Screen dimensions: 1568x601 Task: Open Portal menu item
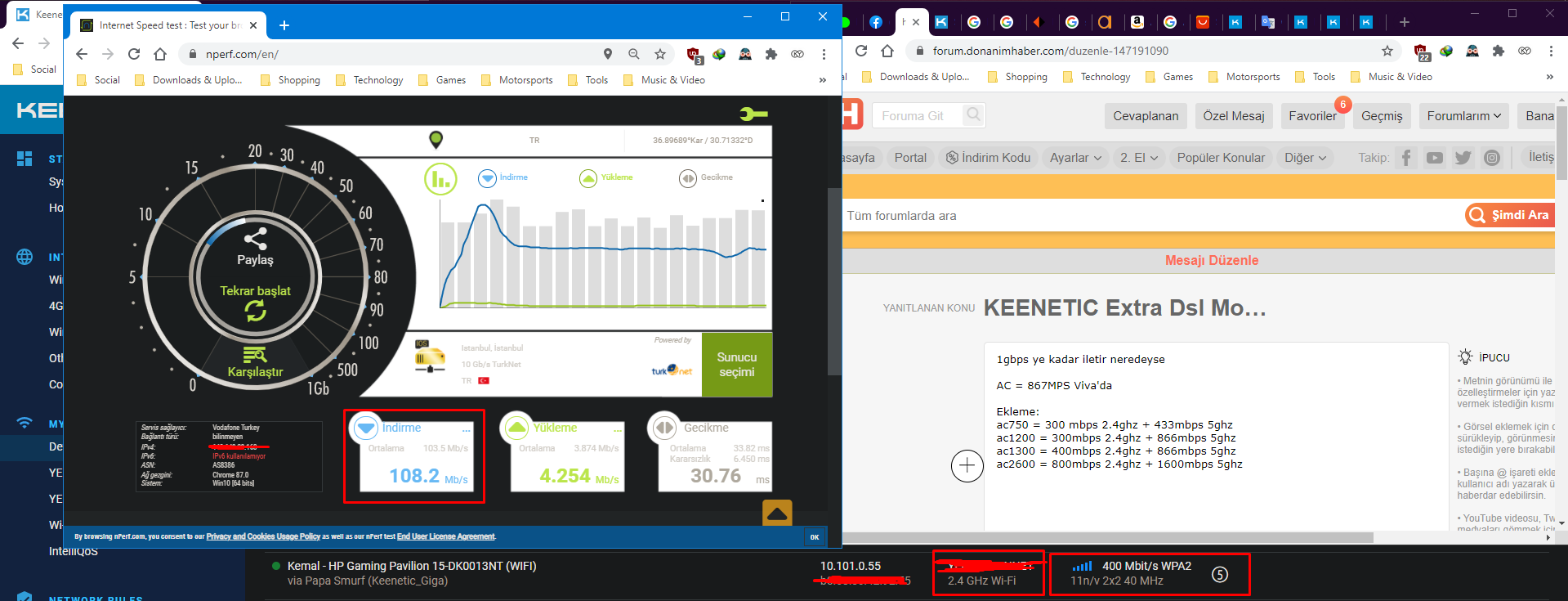[x=910, y=158]
